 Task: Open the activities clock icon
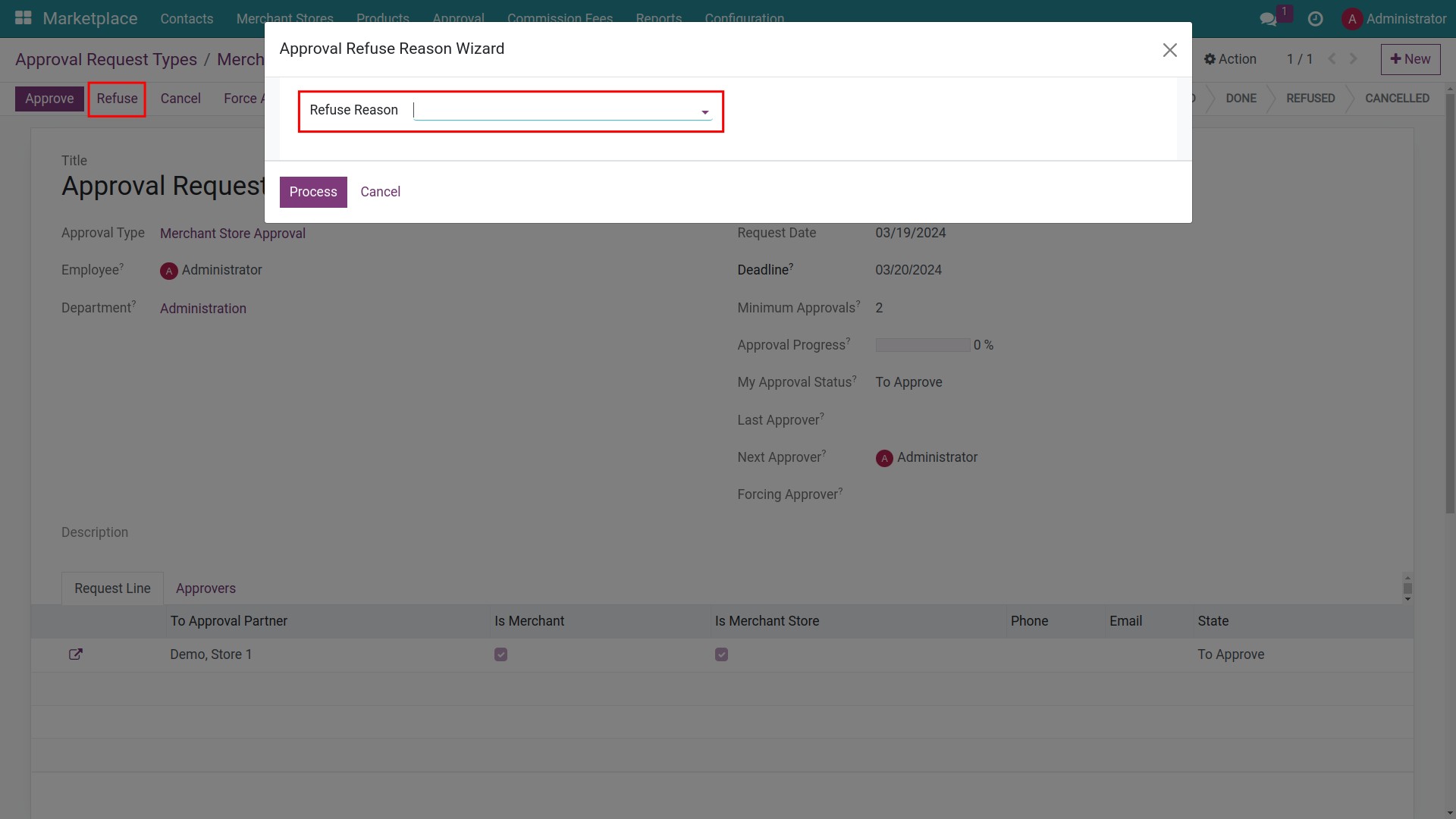click(1316, 19)
